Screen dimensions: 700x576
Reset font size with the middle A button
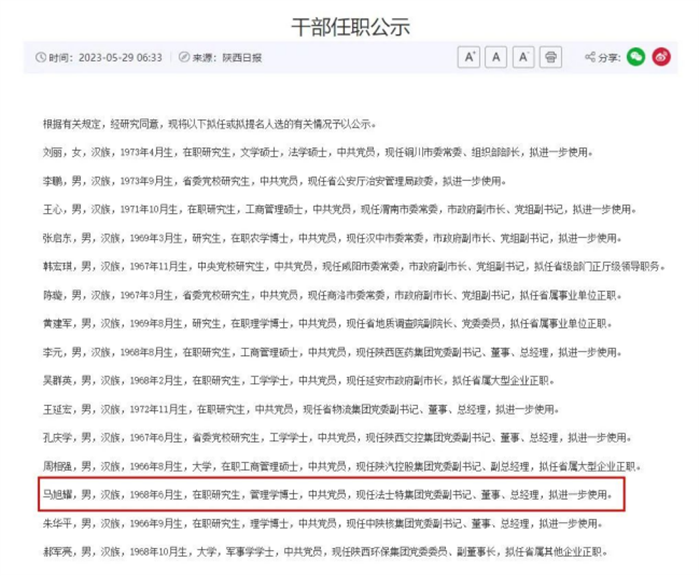496,57
